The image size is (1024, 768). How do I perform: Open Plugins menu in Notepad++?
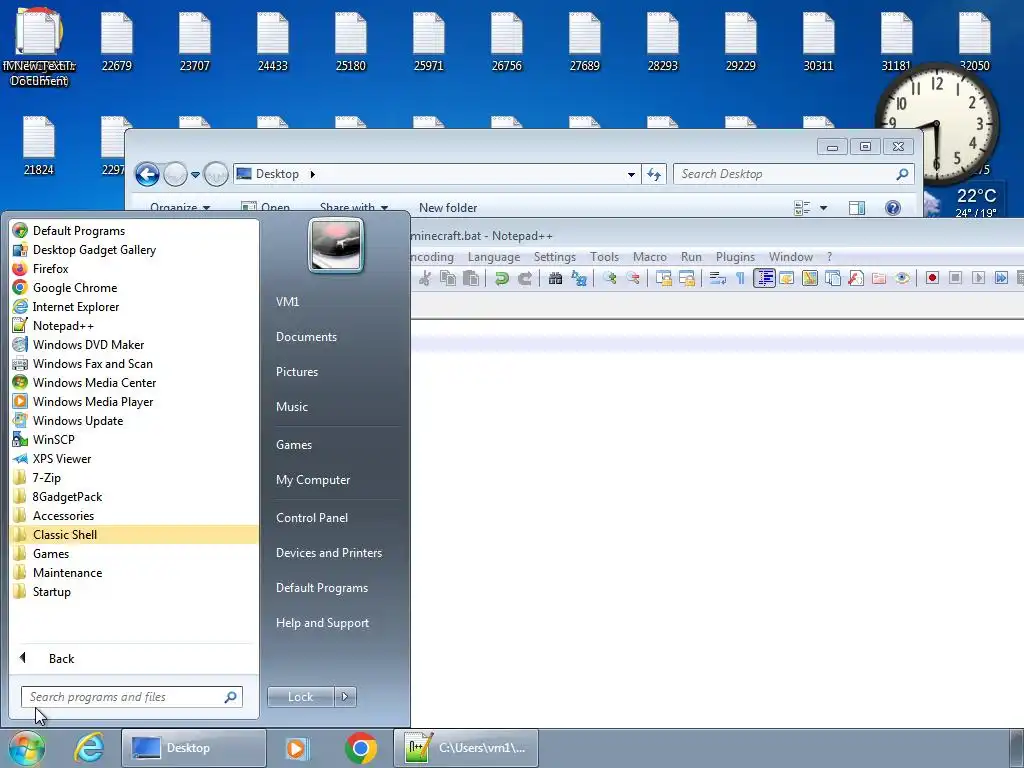coord(735,257)
